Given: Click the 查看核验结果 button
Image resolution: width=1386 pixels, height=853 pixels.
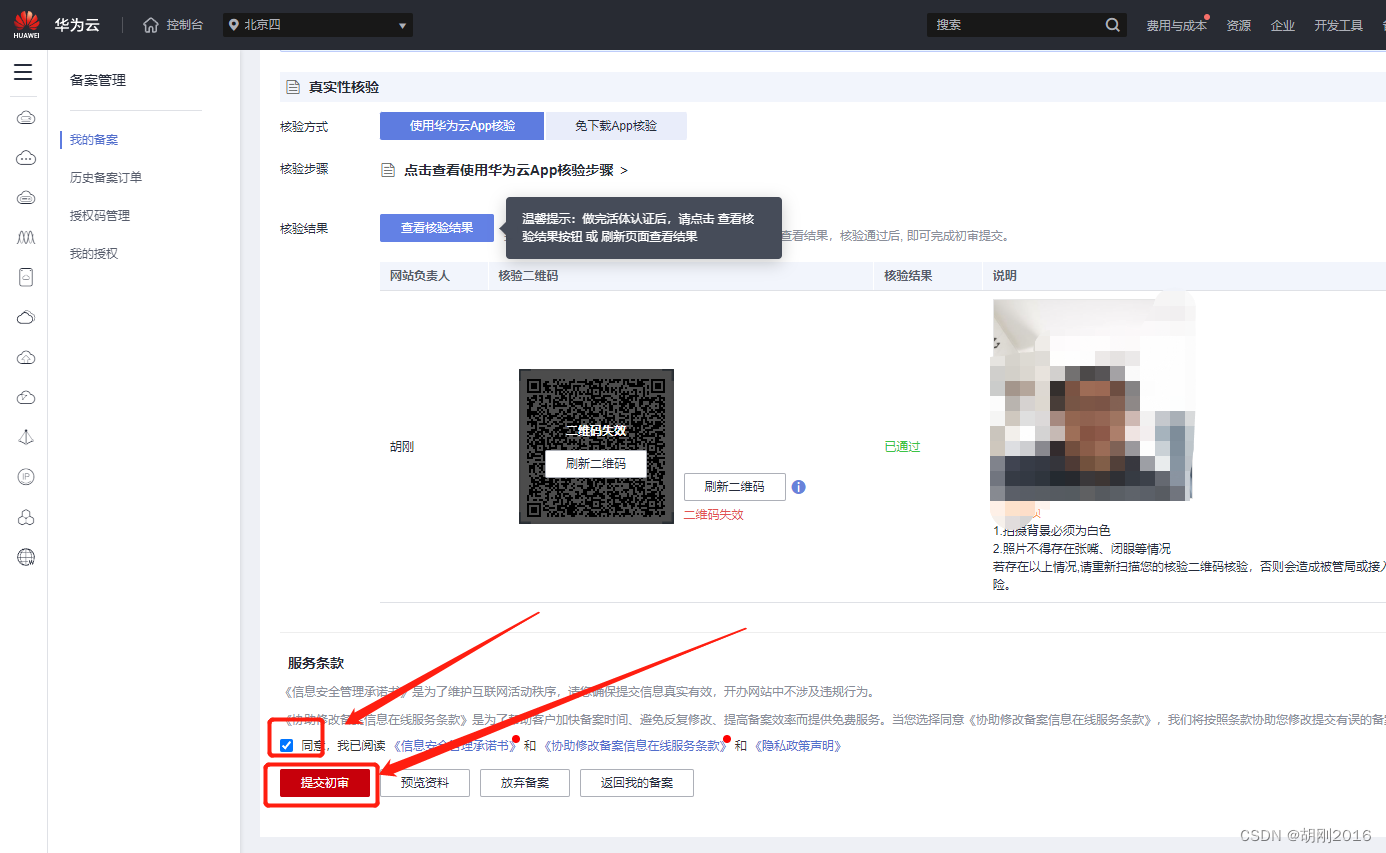Looking at the screenshot, I should (x=437, y=228).
